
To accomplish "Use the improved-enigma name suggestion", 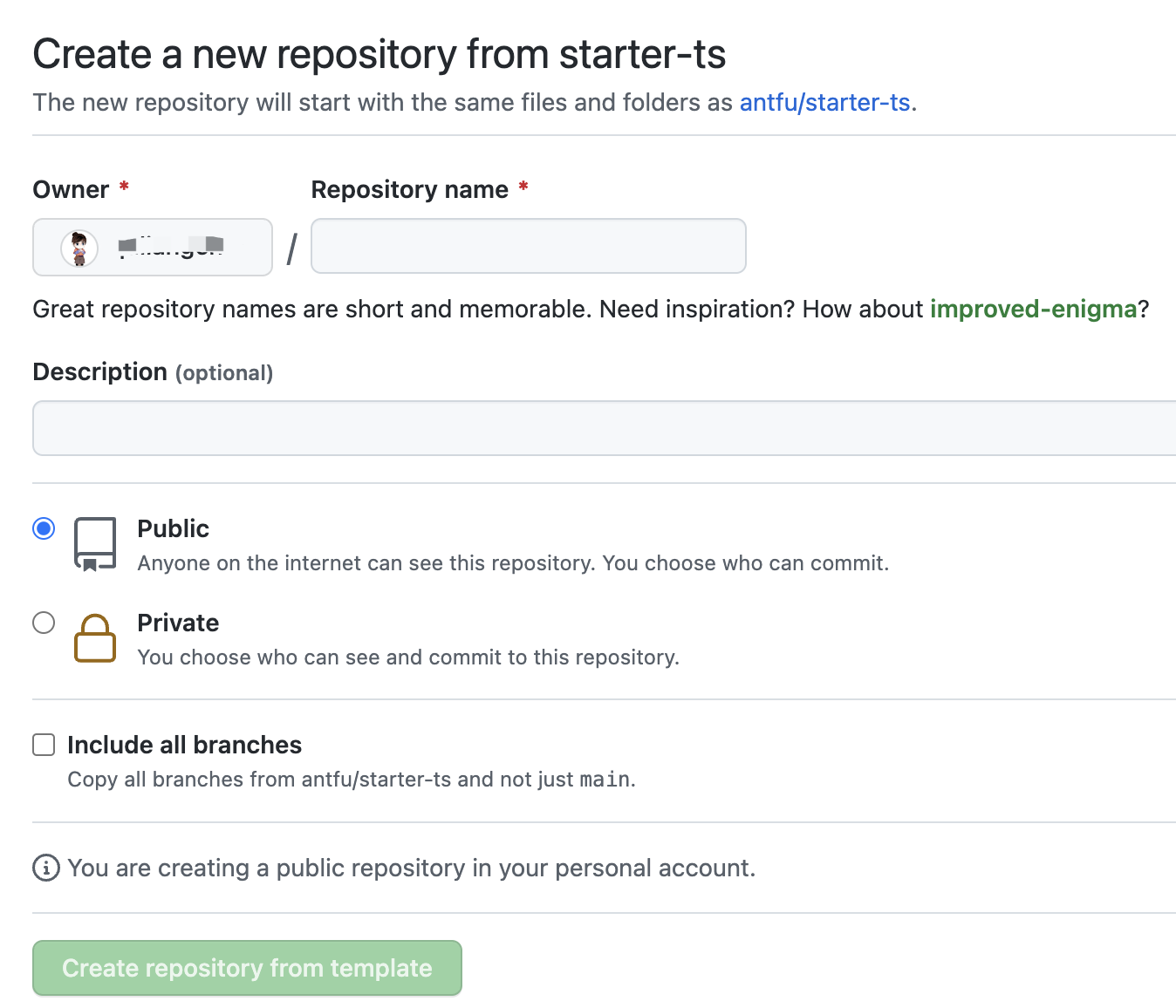I will pos(1033,310).
